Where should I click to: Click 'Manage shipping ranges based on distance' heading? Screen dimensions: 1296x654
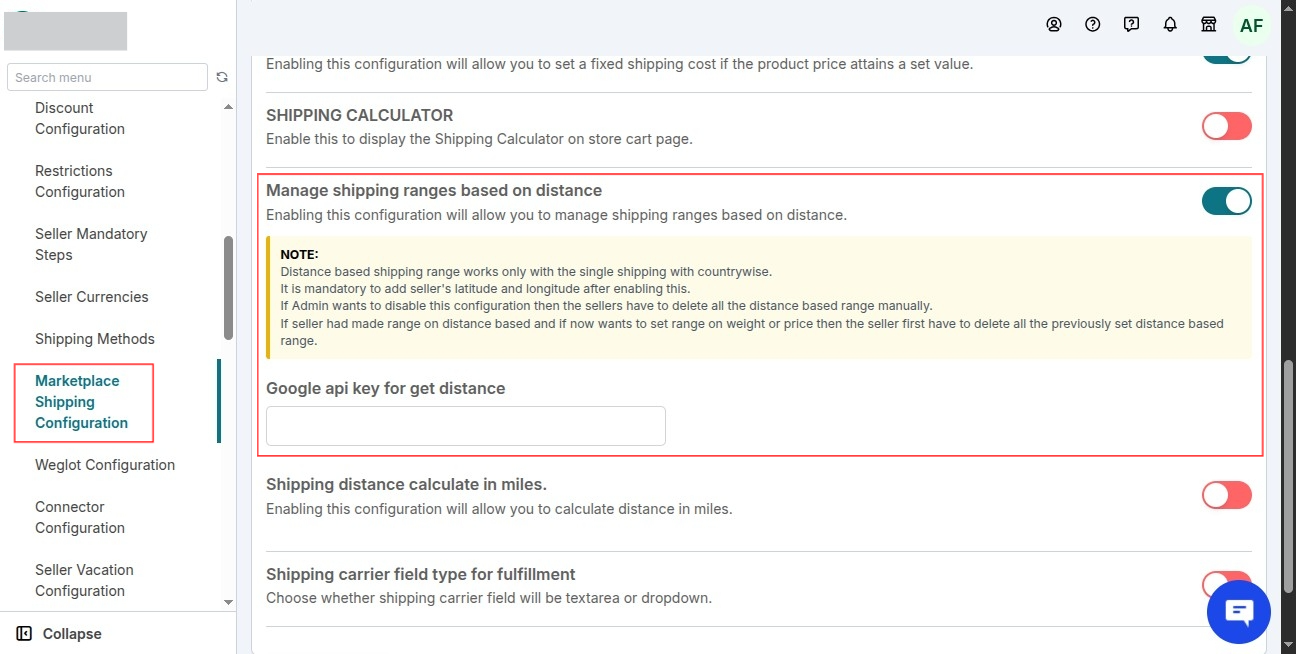(x=434, y=190)
